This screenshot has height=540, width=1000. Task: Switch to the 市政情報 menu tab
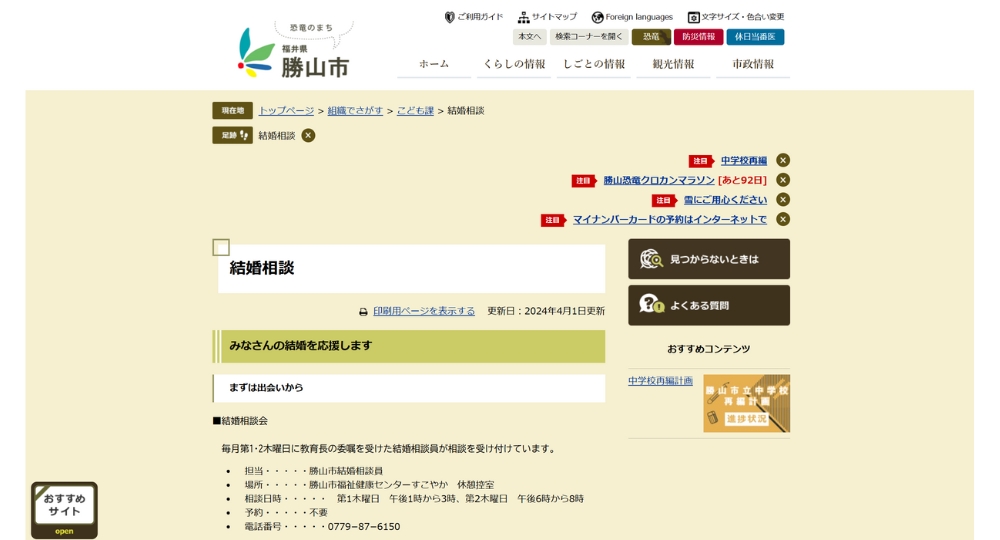(753, 64)
